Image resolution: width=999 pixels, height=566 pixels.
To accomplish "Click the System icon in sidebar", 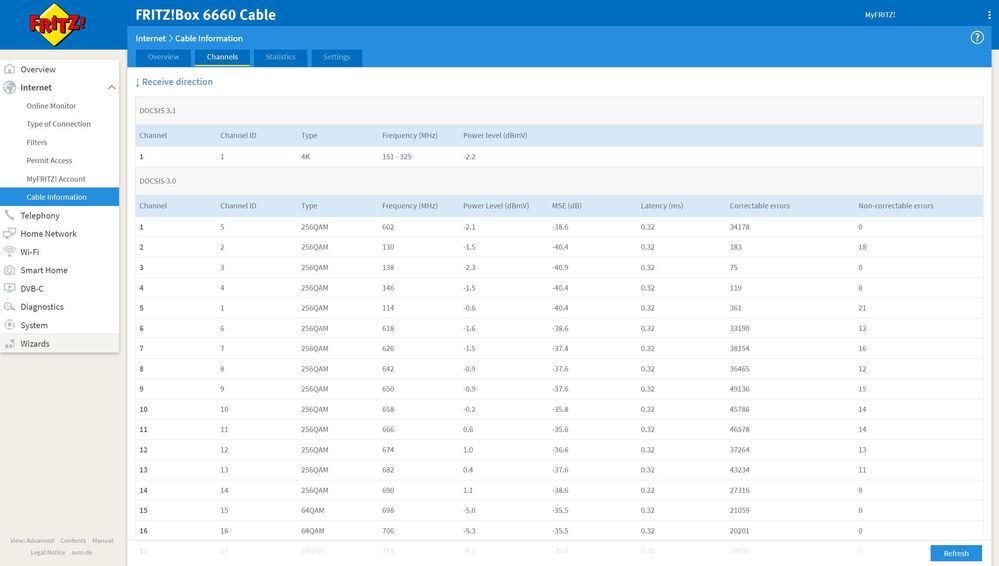I will tap(10, 325).
